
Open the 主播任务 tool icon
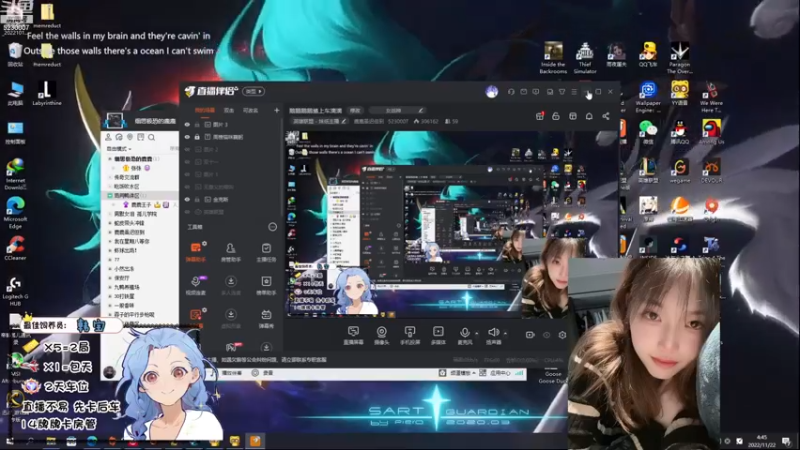click(x=266, y=252)
